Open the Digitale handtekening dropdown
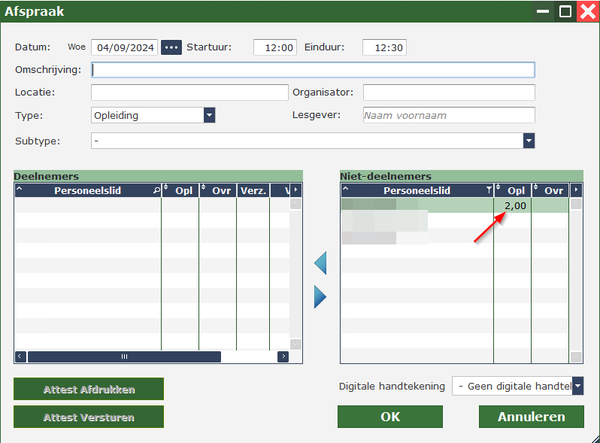600x443 pixels. [578, 386]
